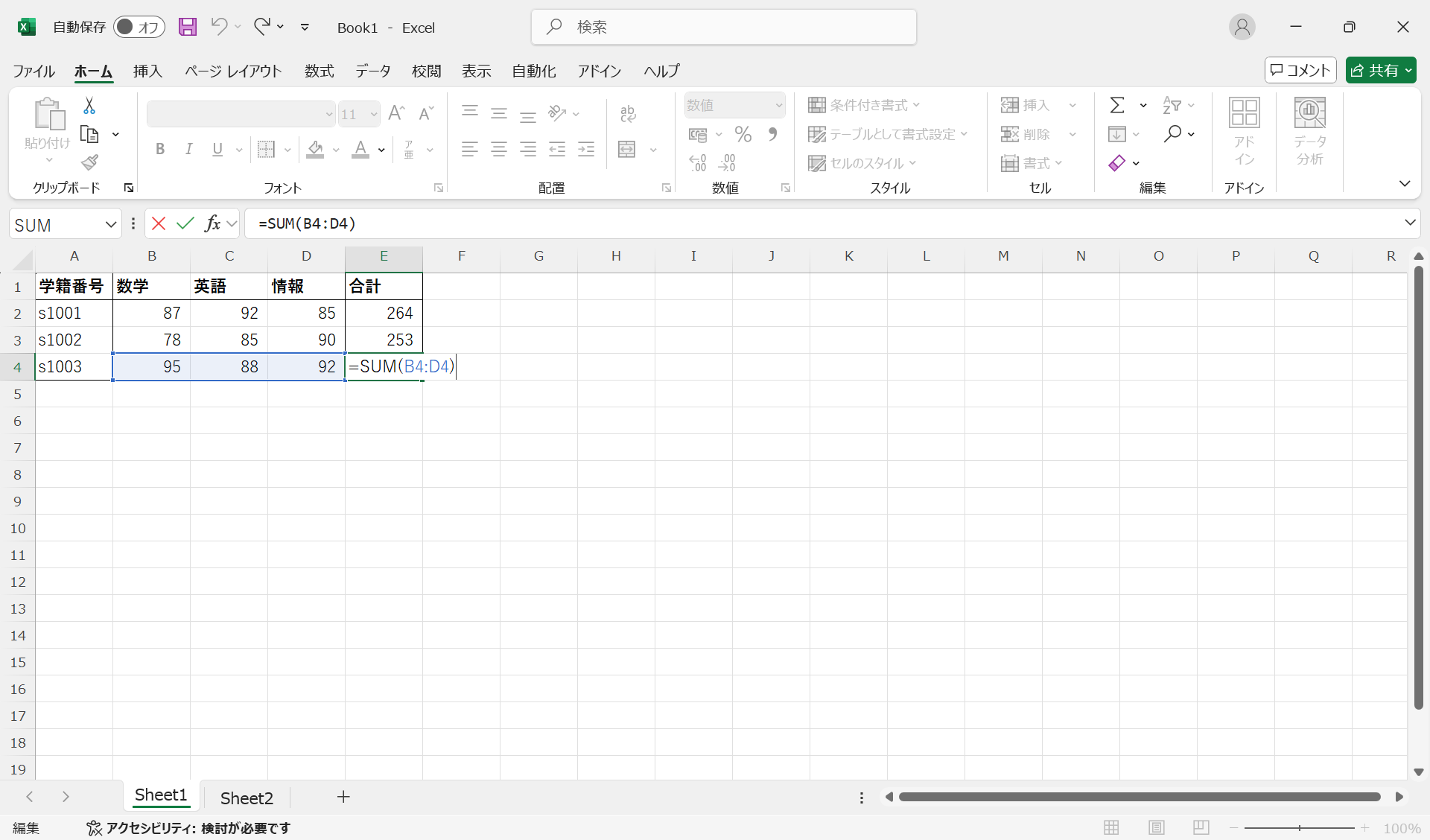Toggle the AutoSave switch
This screenshot has height=840, width=1430.
click(139, 28)
